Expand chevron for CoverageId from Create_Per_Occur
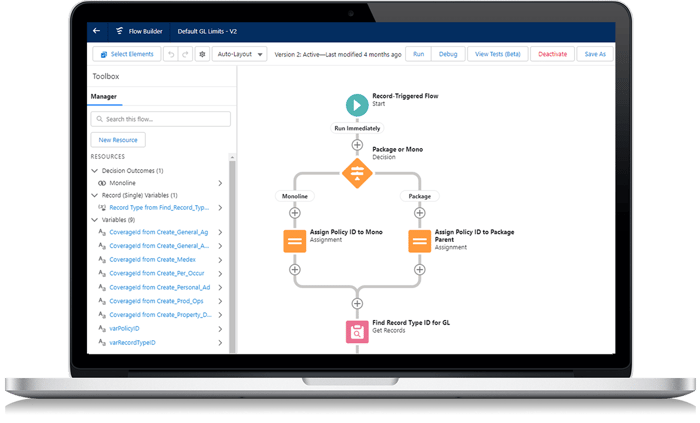The width and height of the screenshot is (700, 423). click(x=220, y=273)
